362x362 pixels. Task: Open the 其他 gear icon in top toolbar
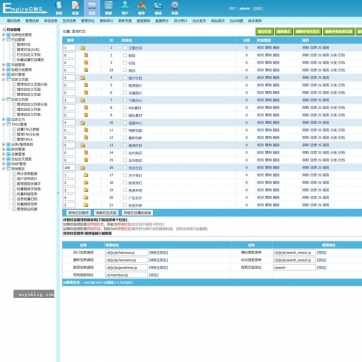(x=175, y=8)
